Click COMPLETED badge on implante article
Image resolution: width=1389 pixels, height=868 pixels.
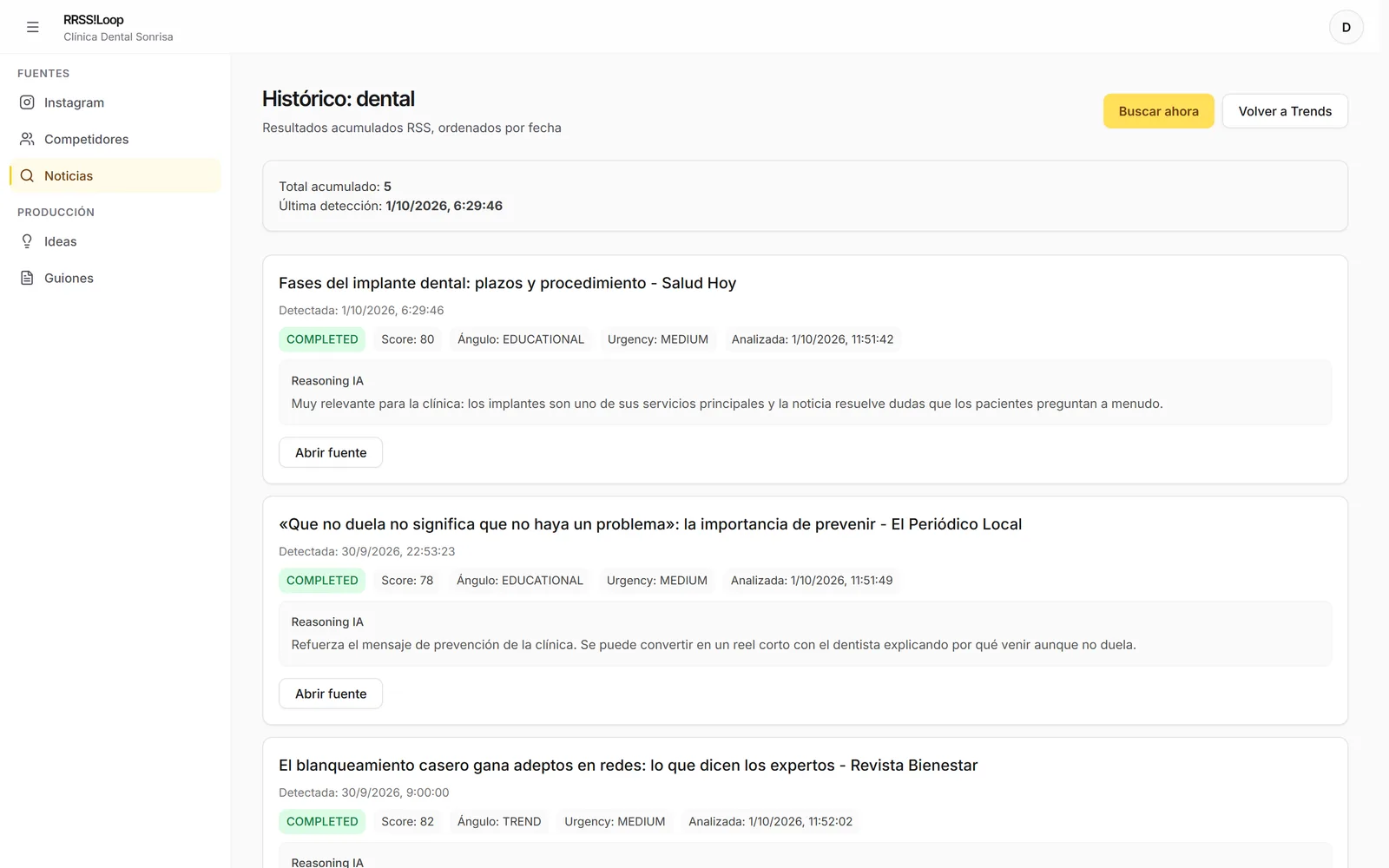pos(322,339)
